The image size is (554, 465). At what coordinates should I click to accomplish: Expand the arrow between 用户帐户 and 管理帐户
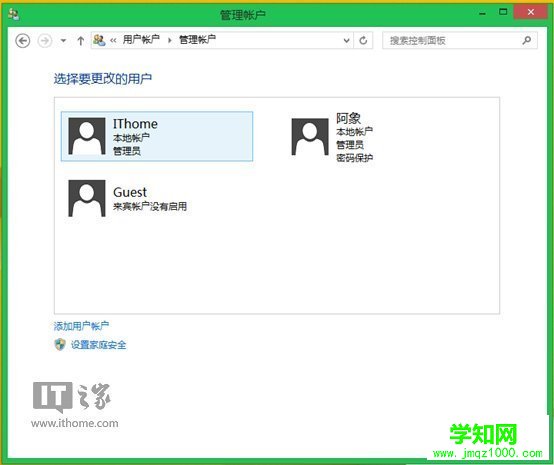(170, 40)
